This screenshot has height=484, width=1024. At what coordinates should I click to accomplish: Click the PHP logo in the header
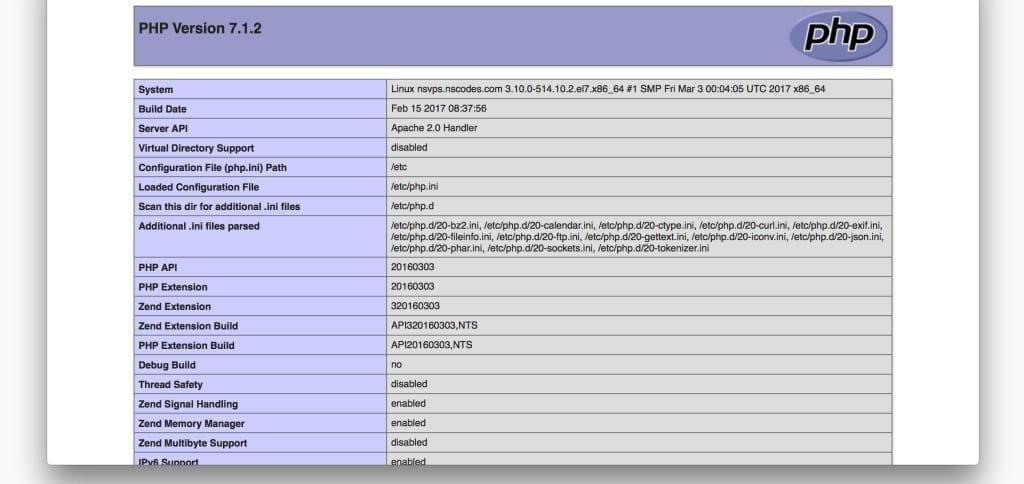(838, 36)
